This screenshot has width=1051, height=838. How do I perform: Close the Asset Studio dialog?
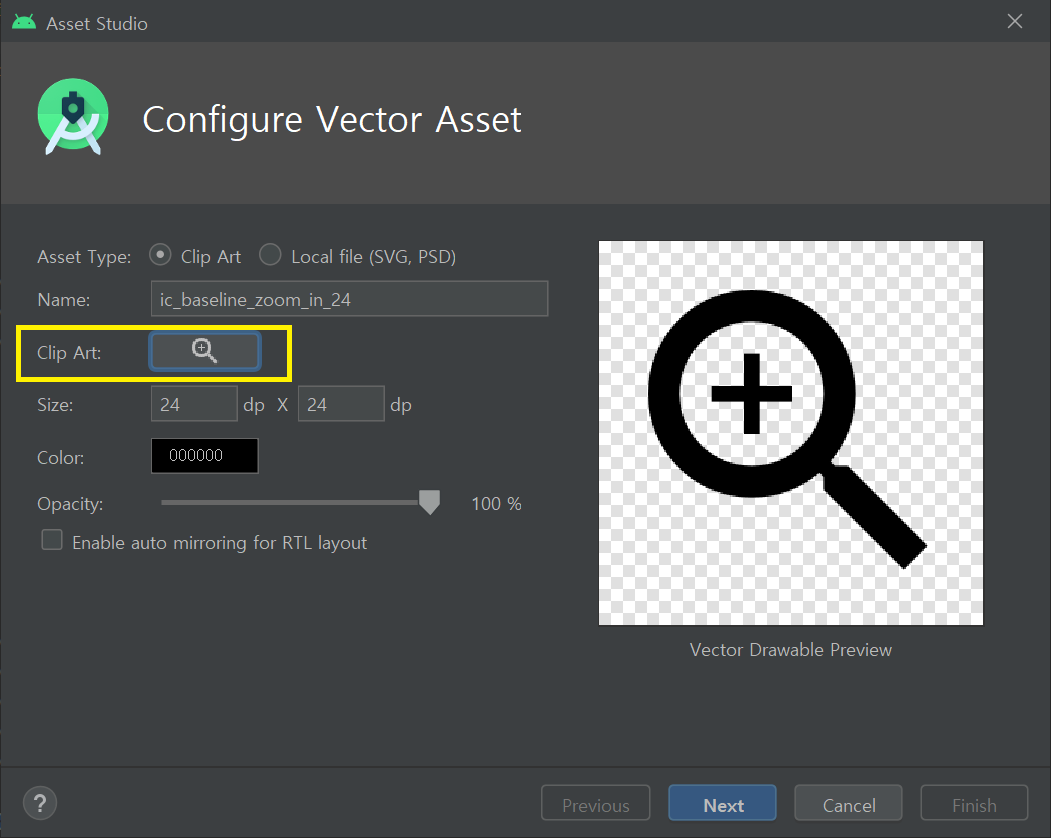(x=1015, y=22)
